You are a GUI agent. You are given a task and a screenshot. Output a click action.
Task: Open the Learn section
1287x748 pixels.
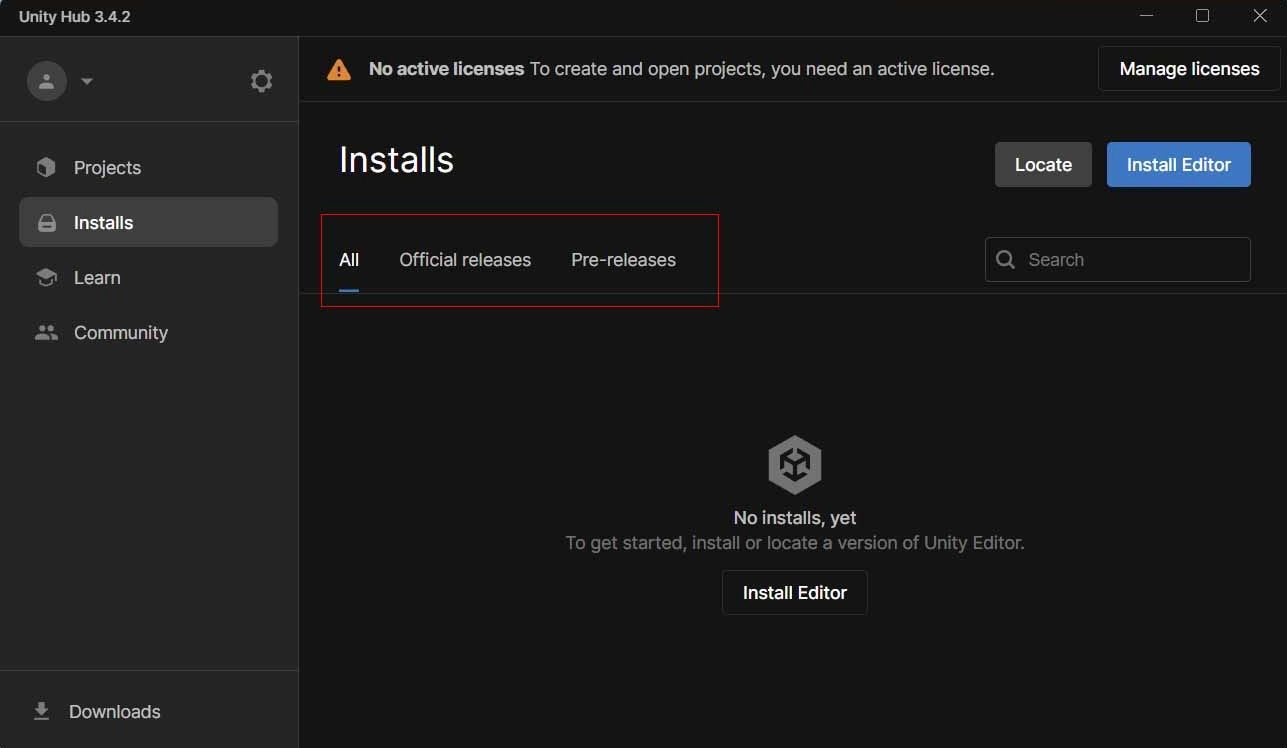pyautogui.click(x=148, y=278)
